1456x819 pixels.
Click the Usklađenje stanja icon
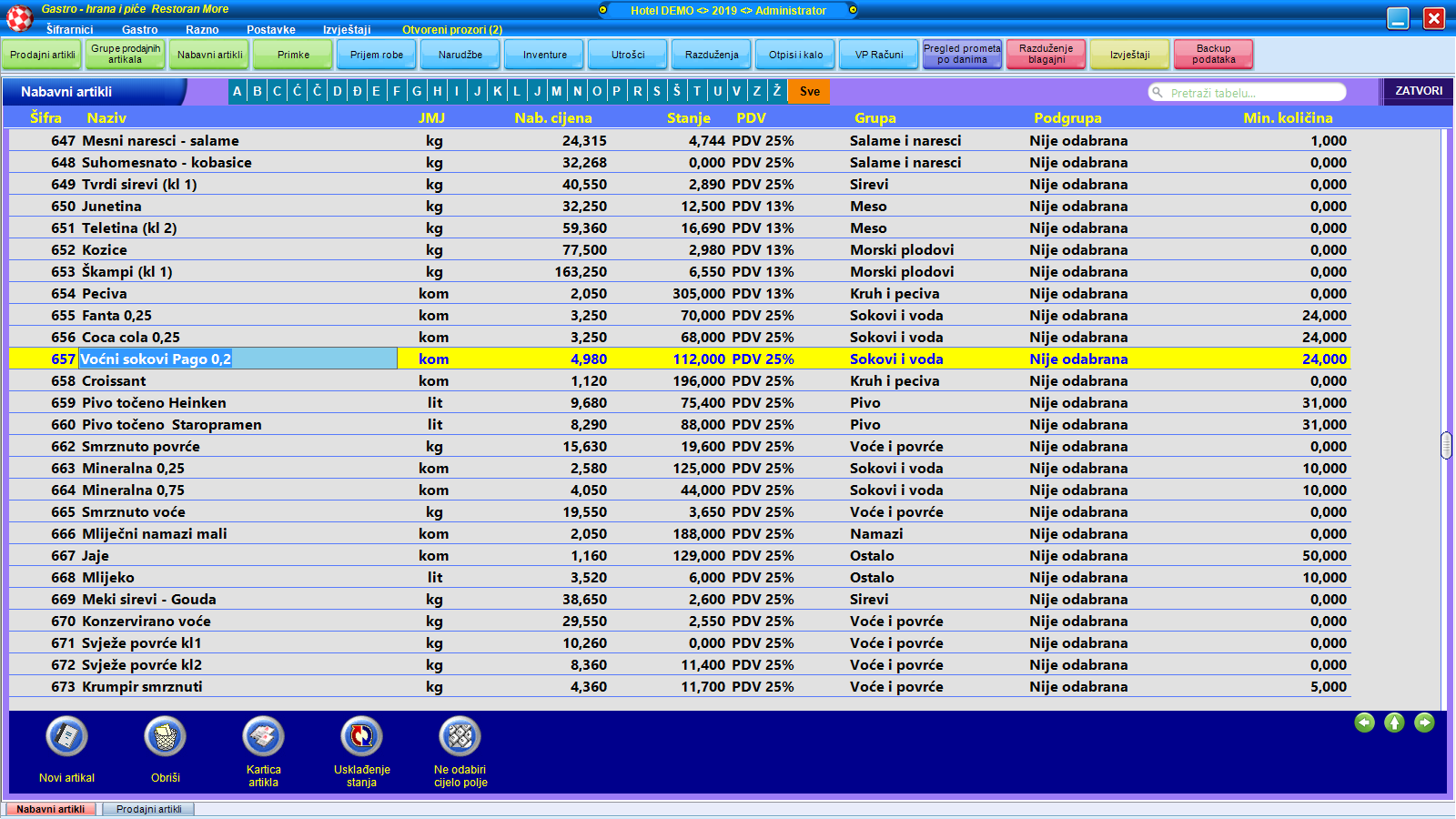[x=361, y=737]
